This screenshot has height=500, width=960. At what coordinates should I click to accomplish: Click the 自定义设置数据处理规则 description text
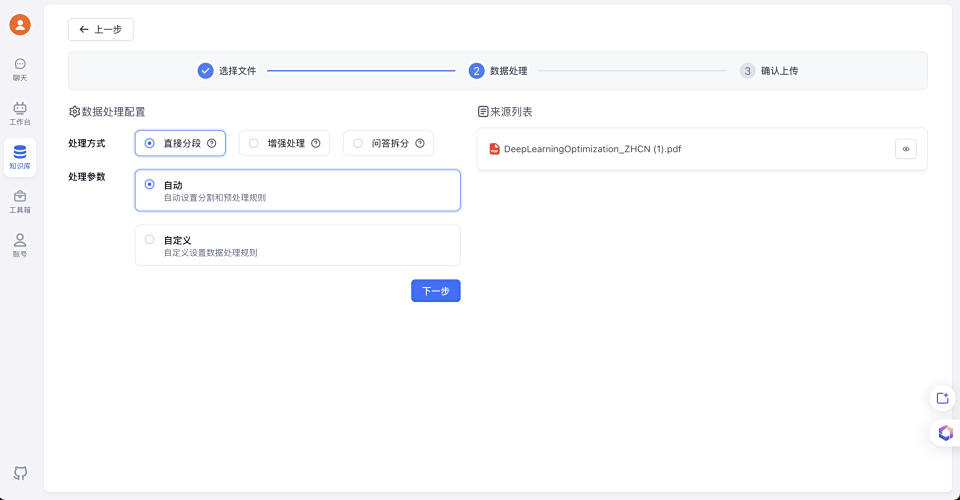tap(211, 253)
